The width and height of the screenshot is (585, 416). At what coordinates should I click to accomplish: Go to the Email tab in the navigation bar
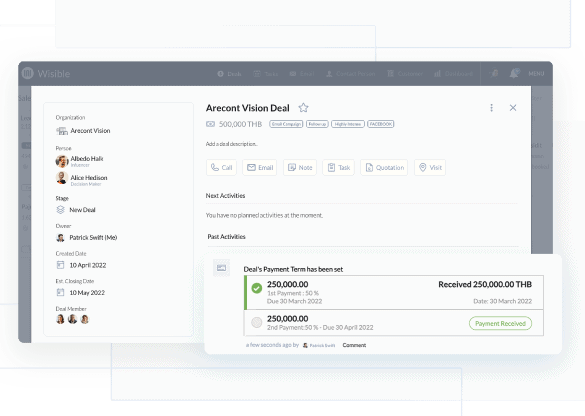click(x=302, y=74)
